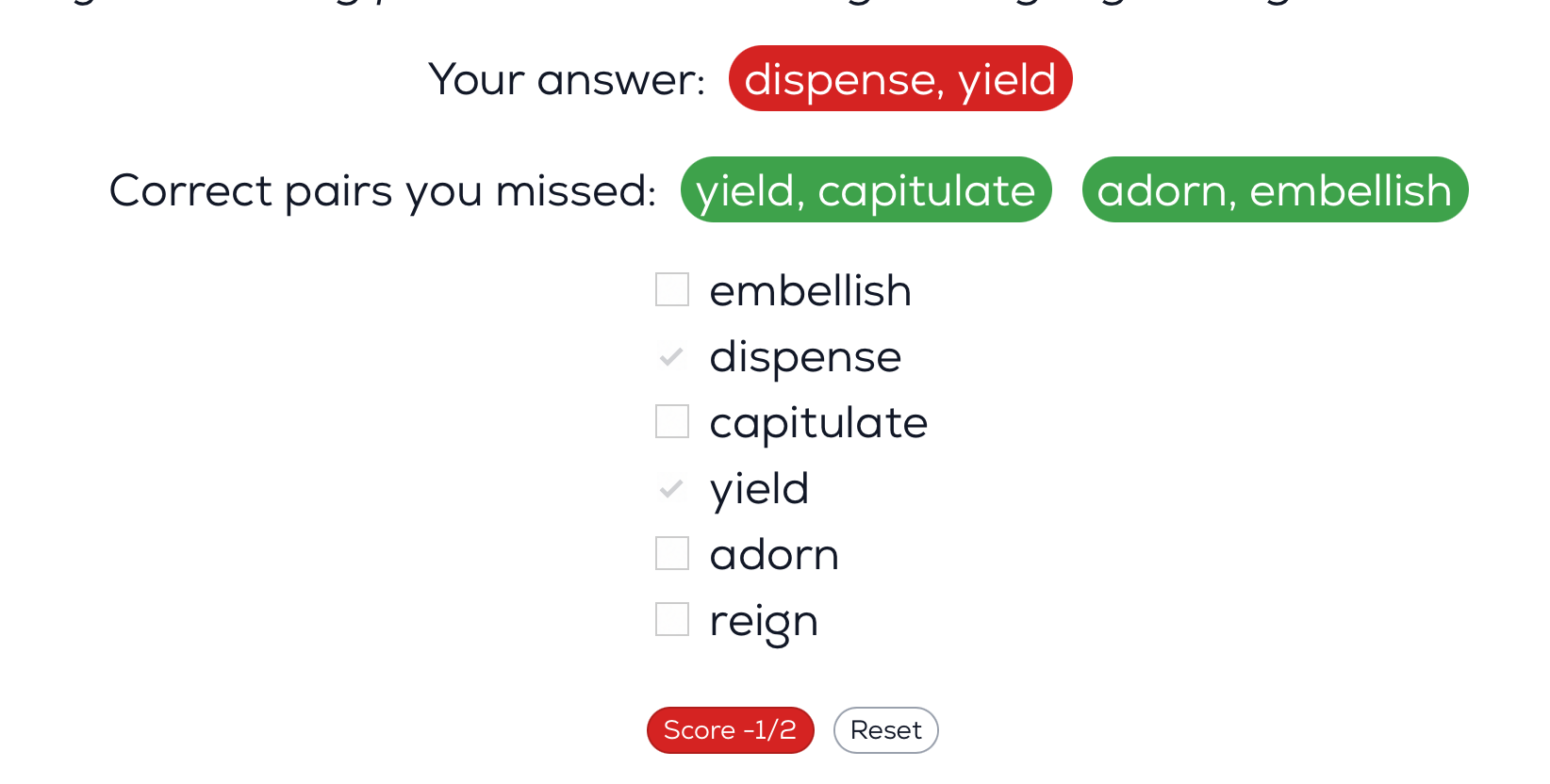The height and width of the screenshot is (784, 1550).
Task: Click the Reset button
Action: [x=885, y=730]
